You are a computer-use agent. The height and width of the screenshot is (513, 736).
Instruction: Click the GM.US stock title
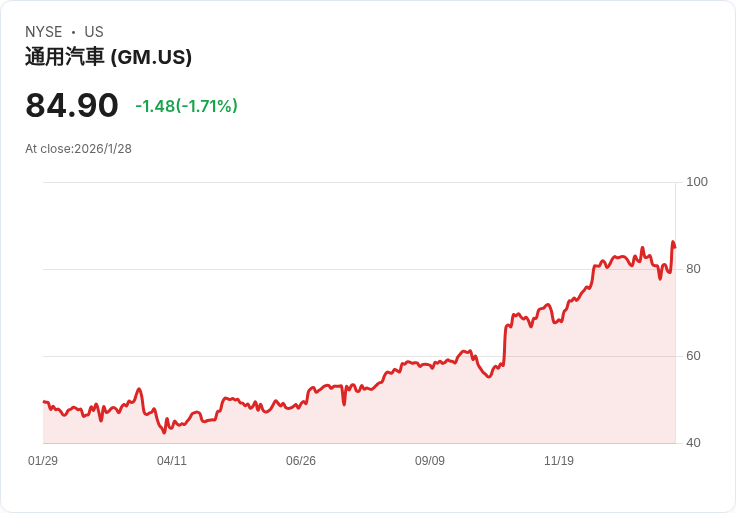[108, 57]
